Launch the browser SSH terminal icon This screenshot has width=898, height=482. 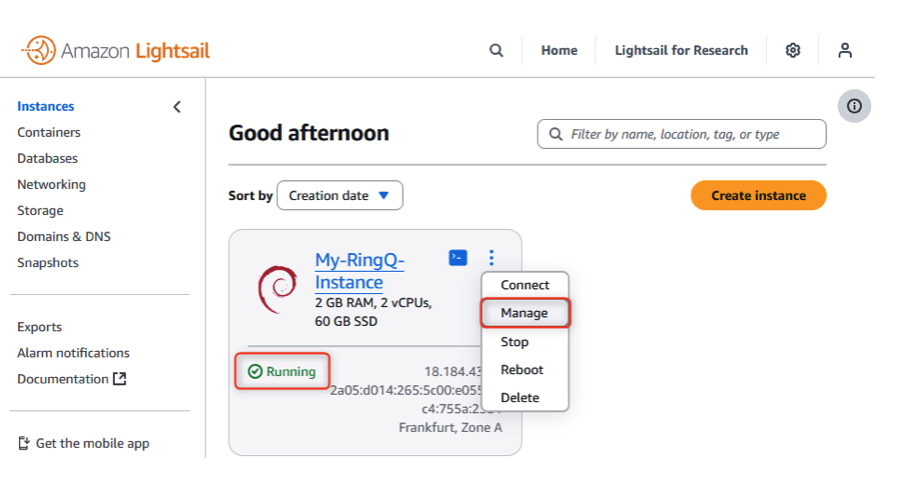click(458, 258)
